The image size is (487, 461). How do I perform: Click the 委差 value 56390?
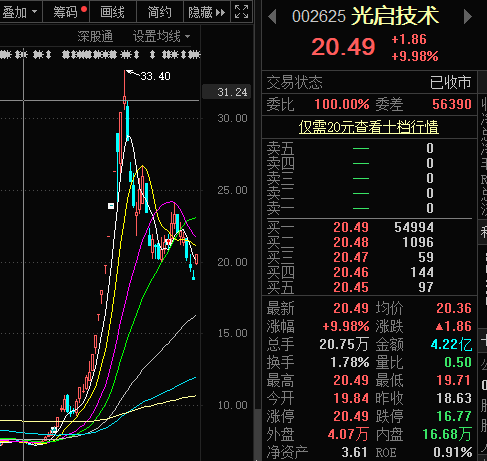[x=452, y=104]
